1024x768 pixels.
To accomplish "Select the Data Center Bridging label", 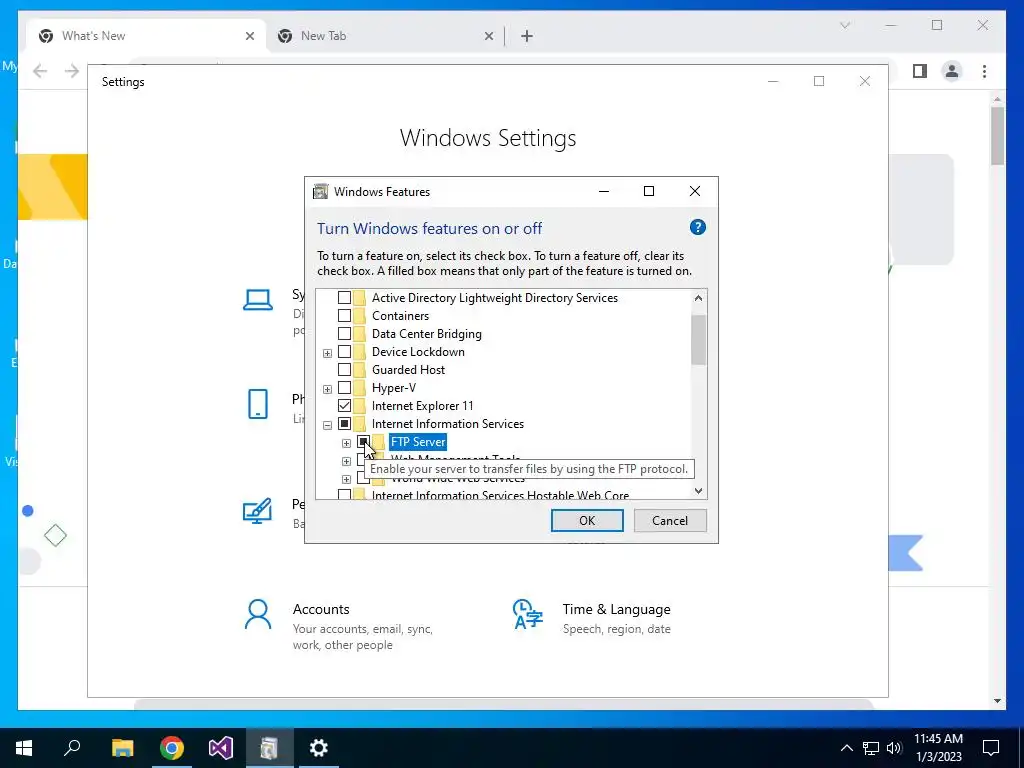I will pos(426,334).
